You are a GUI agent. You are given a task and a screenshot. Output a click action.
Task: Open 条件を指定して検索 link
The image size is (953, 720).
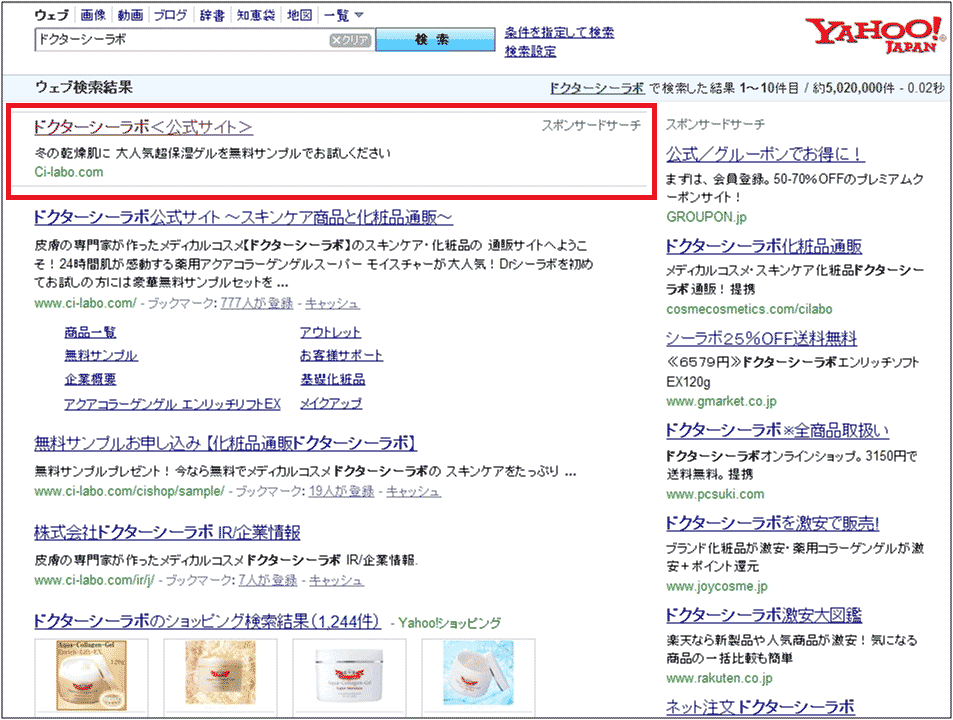(559, 32)
